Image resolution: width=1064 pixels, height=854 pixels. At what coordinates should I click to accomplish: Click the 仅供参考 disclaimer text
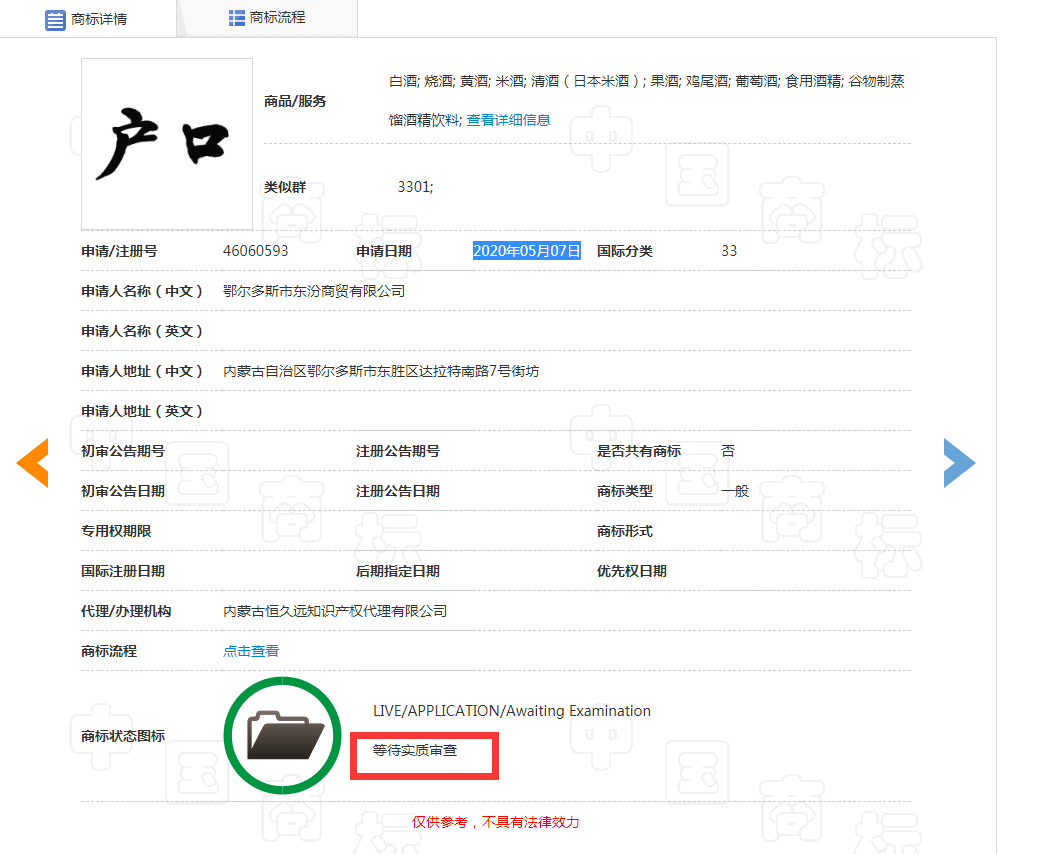(496, 821)
